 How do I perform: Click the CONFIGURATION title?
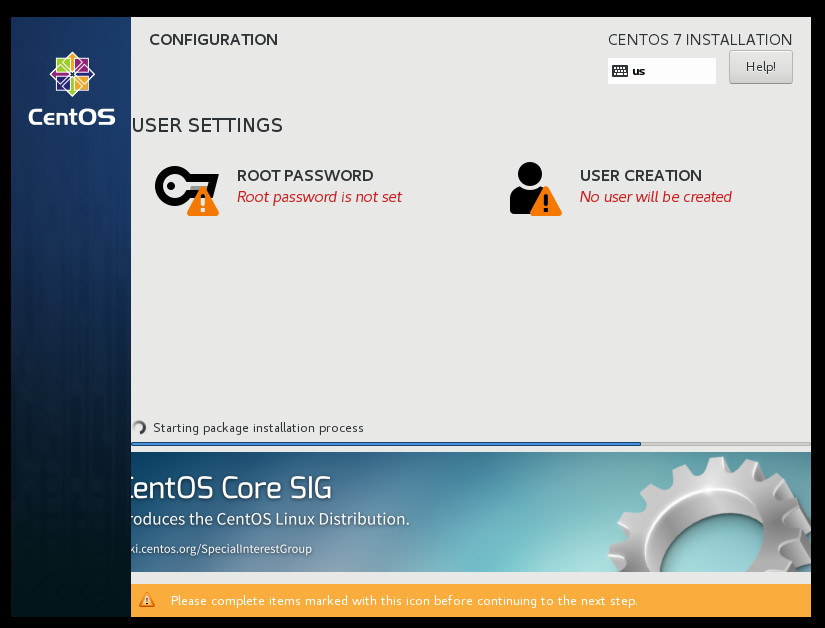[x=214, y=40]
